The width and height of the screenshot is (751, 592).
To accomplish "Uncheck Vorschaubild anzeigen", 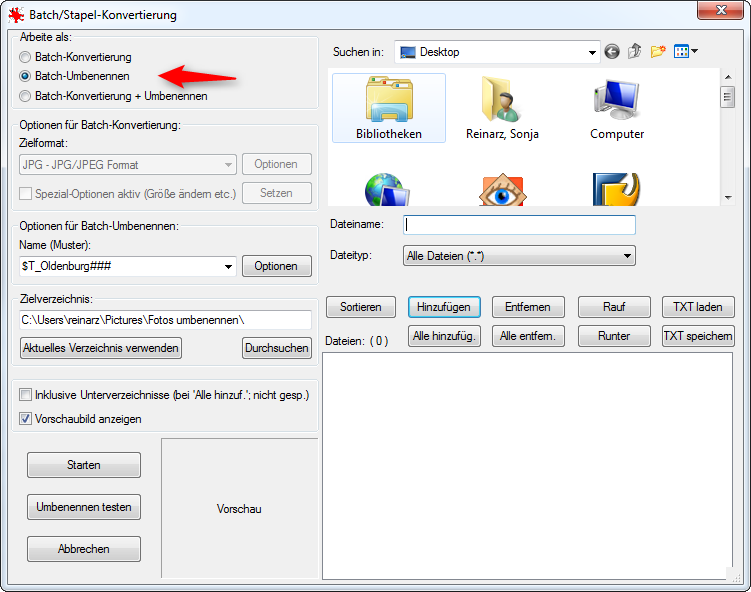I will coord(25,419).
